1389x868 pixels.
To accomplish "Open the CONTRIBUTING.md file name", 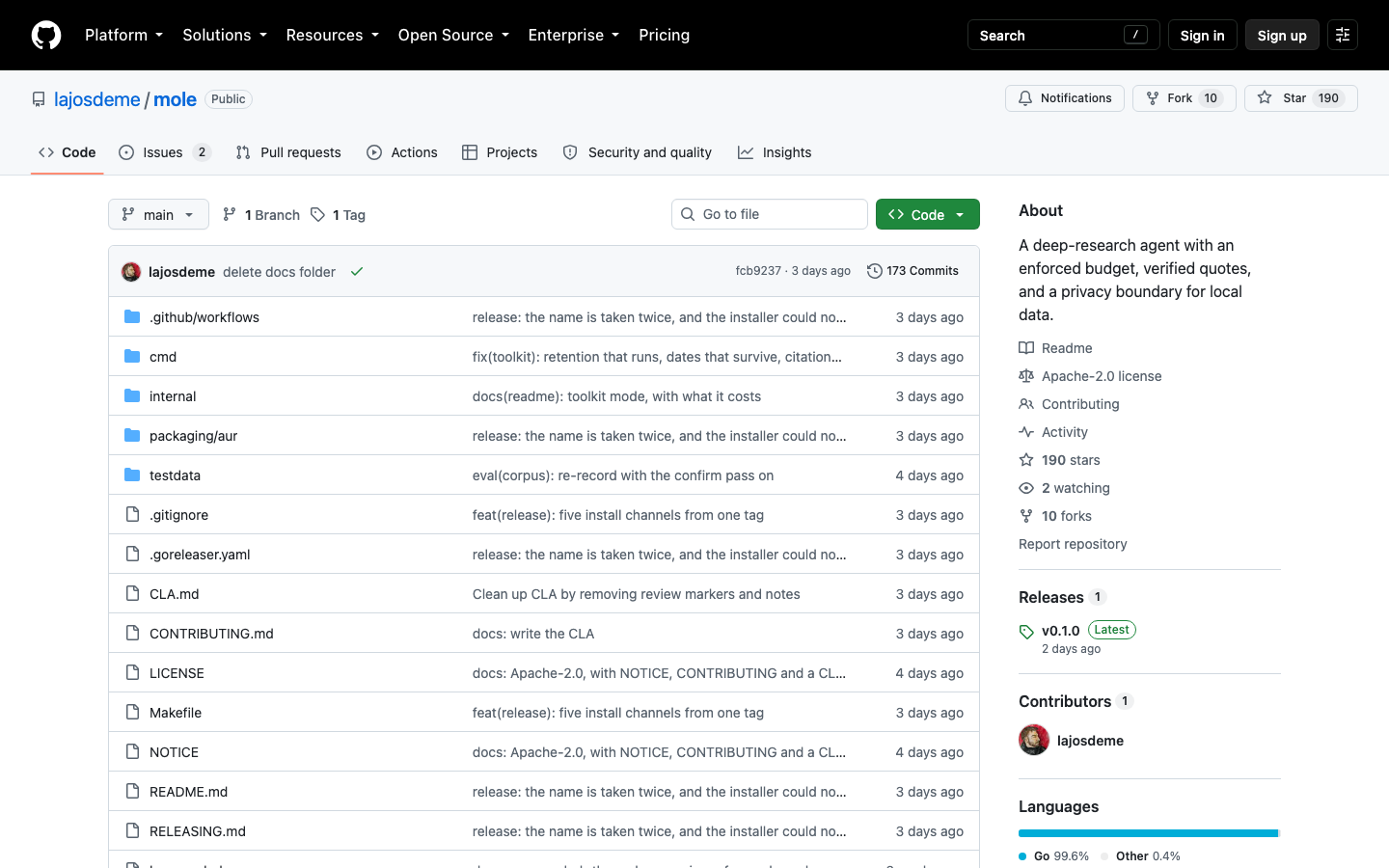I will tap(211, 634).
